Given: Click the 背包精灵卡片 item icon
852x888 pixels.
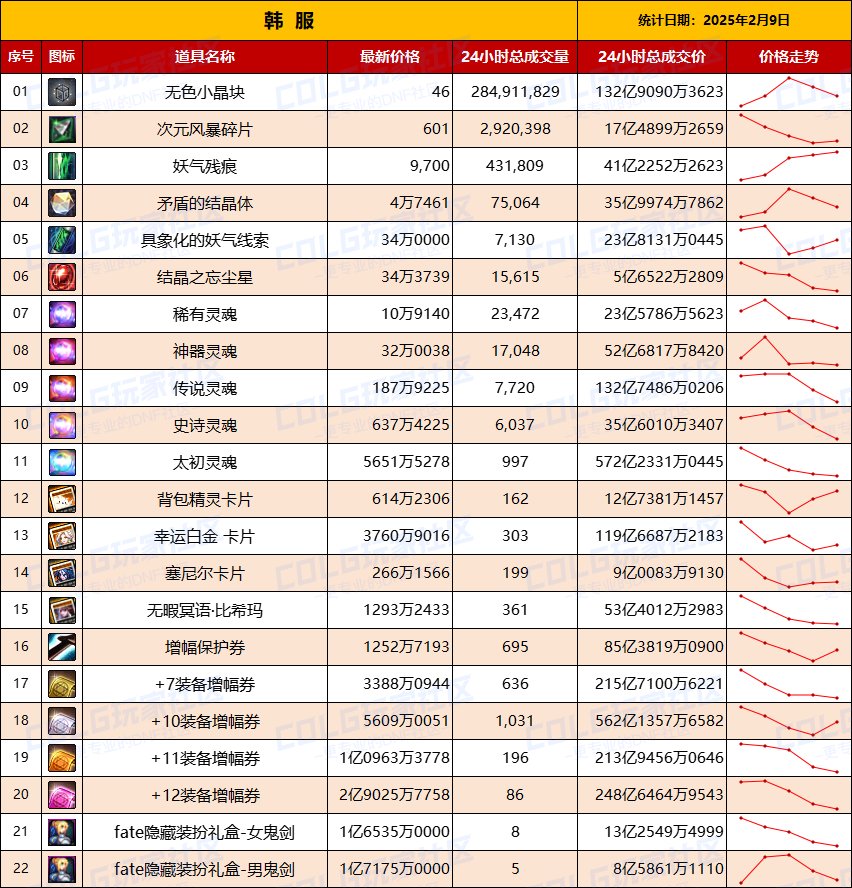Looking at the screenshot, I should (62, 499).
